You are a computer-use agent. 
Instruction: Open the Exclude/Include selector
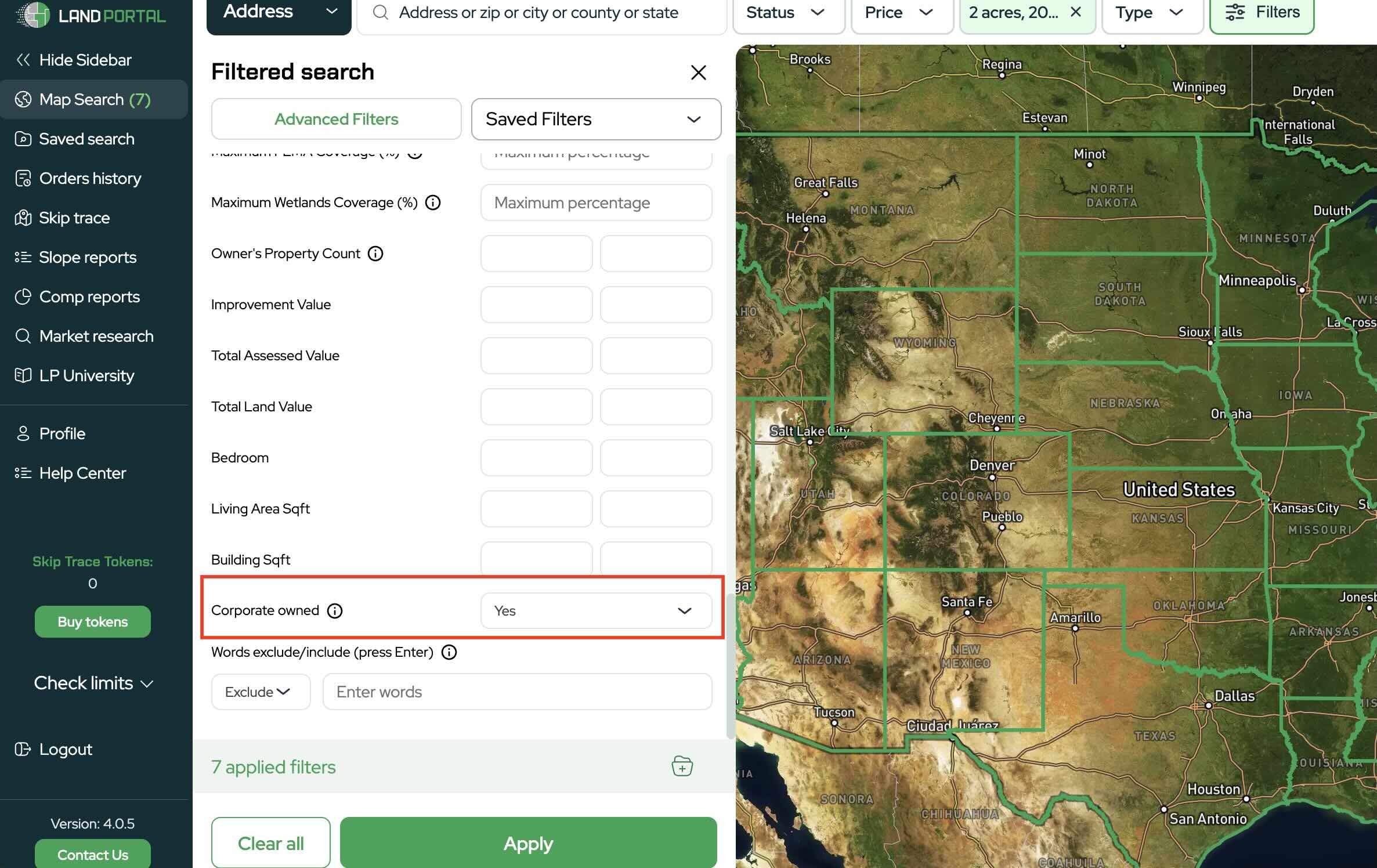261,692
